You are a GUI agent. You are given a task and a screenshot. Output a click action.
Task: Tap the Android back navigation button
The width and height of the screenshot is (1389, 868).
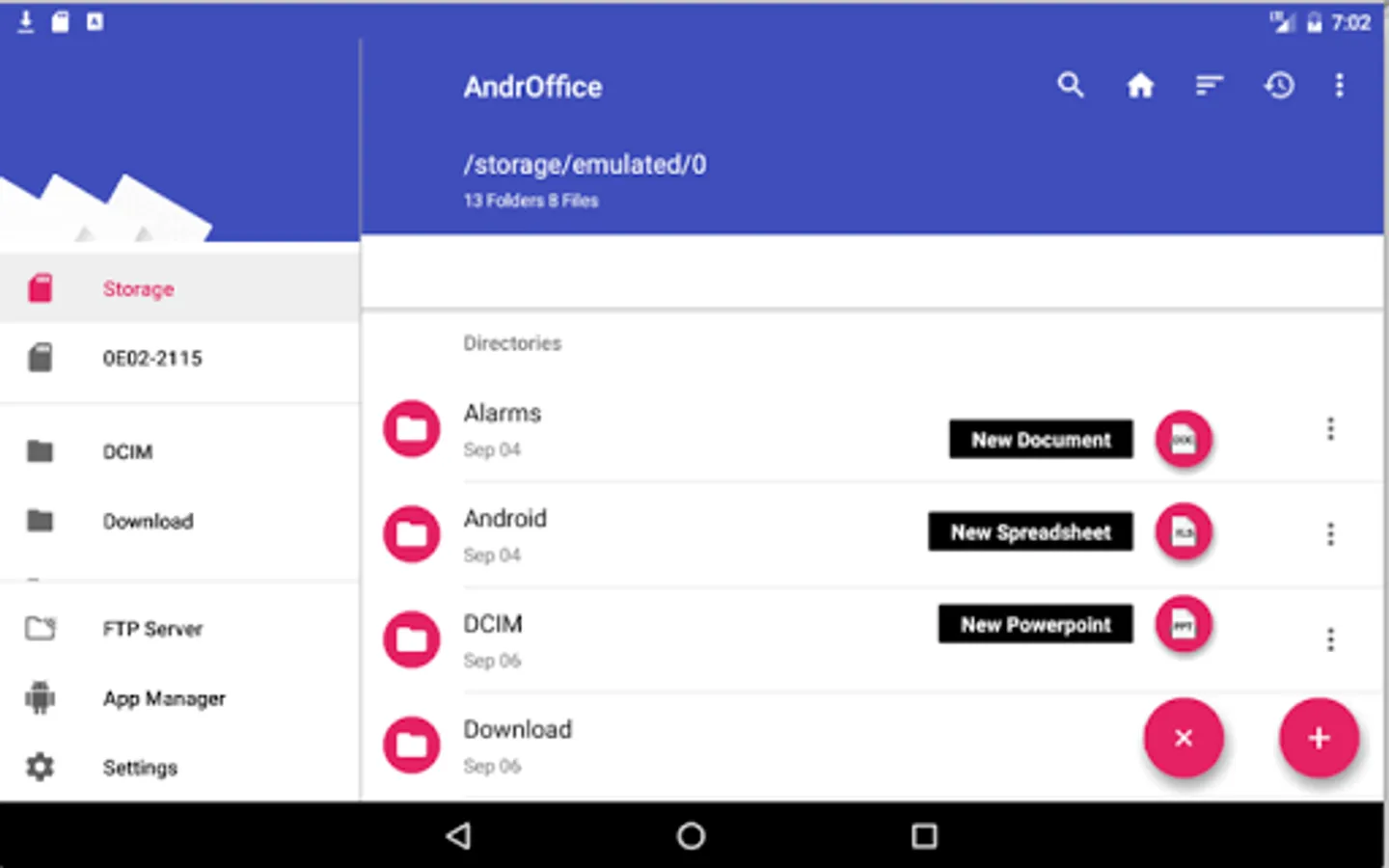pos(459,835)
